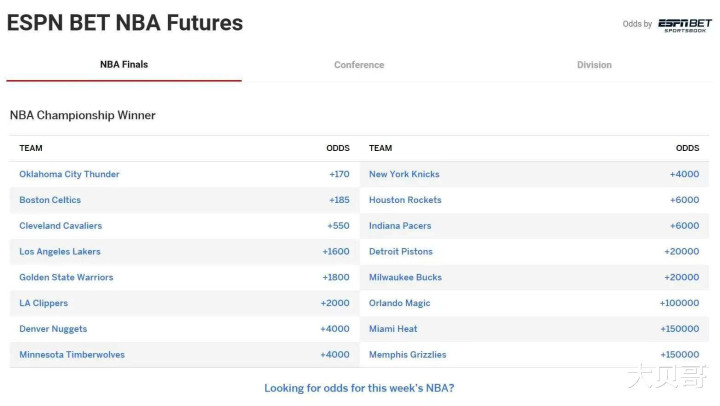Open the Memphis Grizzlies team link

pyautogui.click(x=408, y=355)
